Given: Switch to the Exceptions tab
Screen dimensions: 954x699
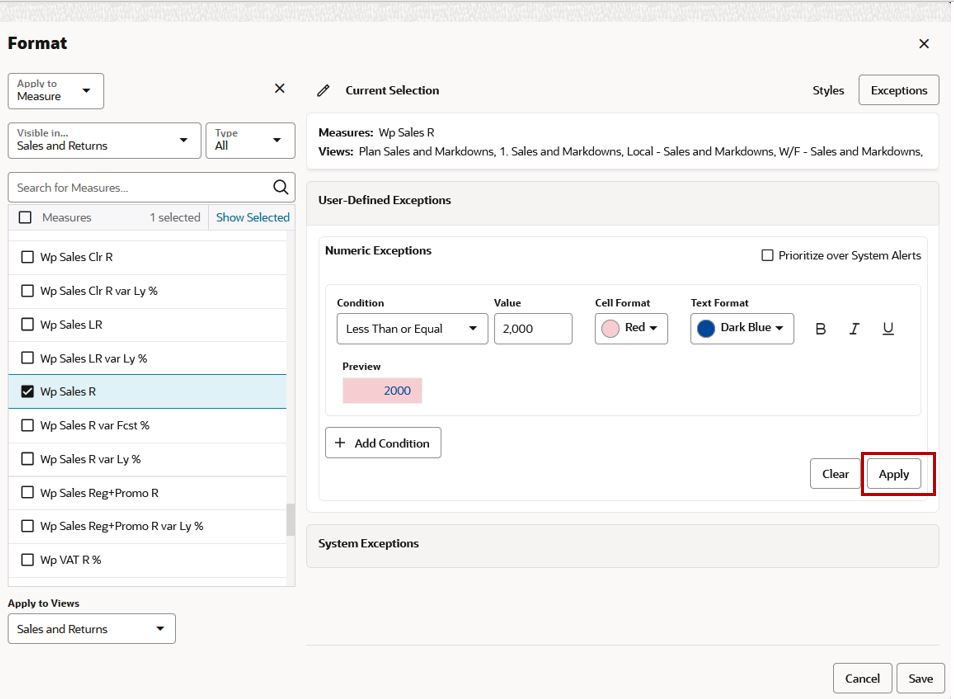Looking at the screenshot, I should [x=899, y=91].
